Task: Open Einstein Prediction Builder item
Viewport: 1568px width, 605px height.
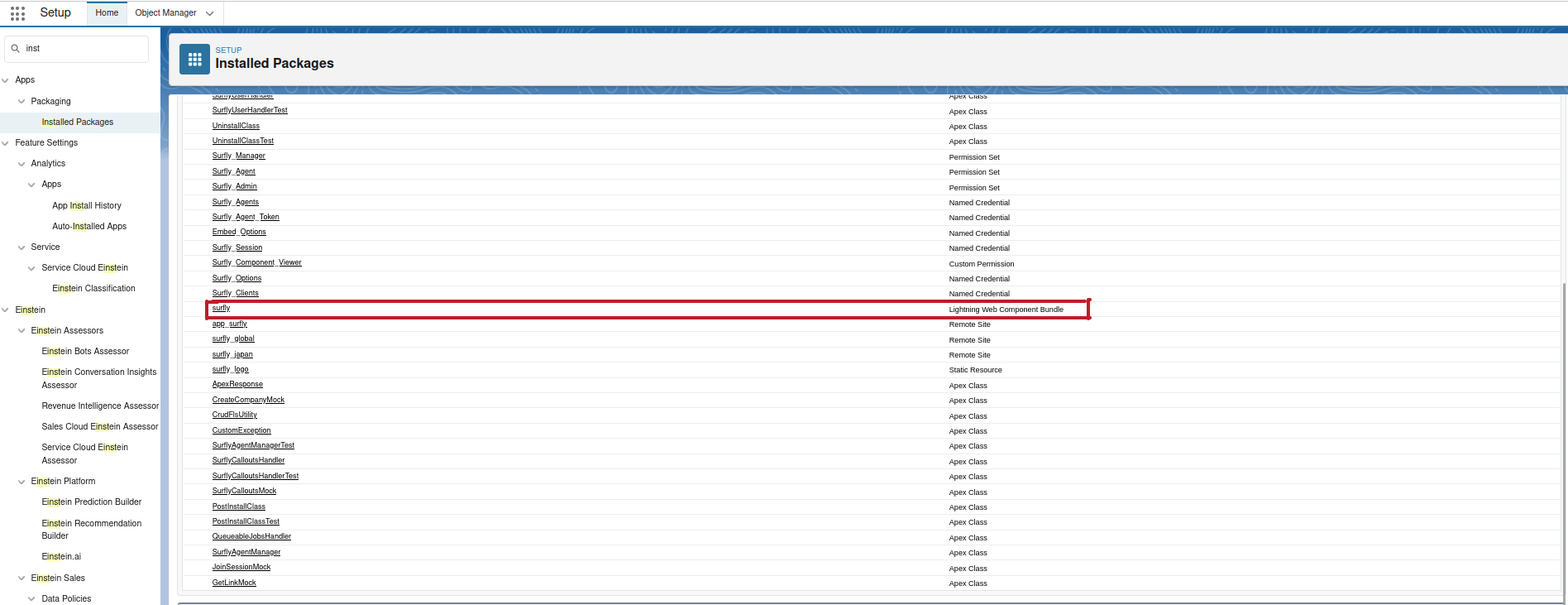Action: pos(92,502)
